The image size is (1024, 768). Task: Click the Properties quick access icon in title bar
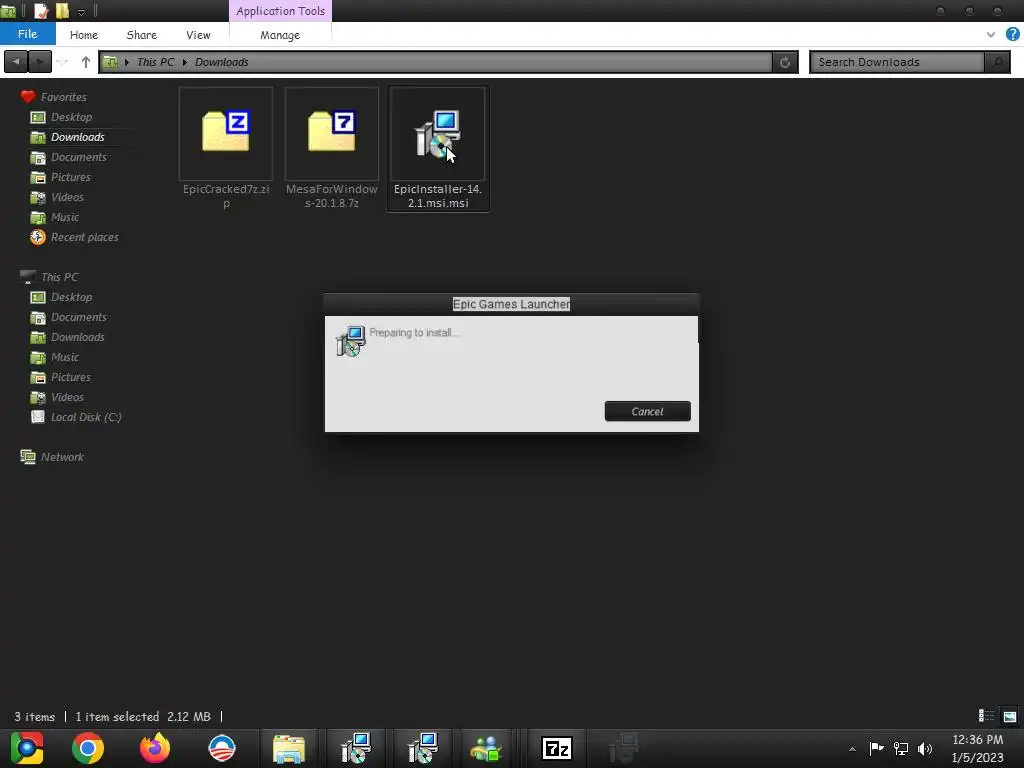pos(40,10)
